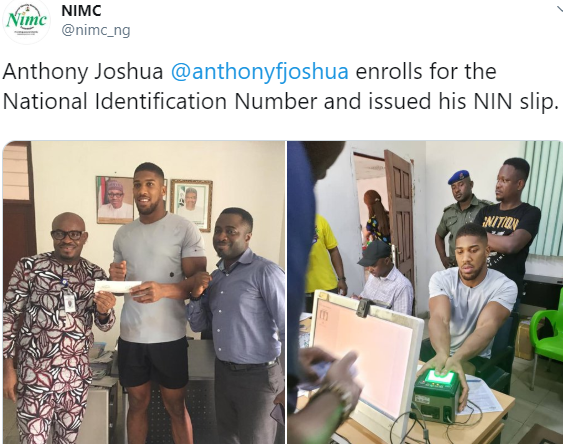Click the black t-shirt printed lettering

coord(500,223)
